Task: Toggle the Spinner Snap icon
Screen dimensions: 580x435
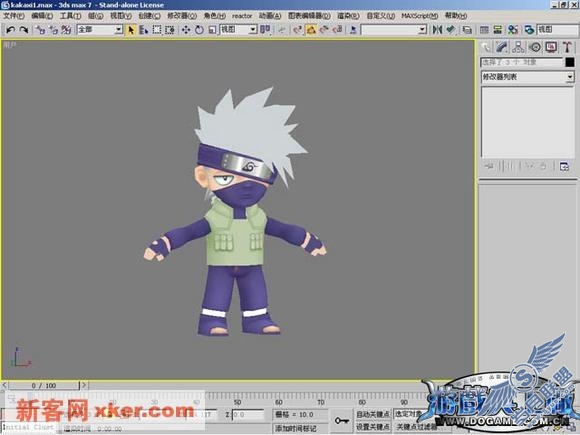Action: (x=337, y=30)
